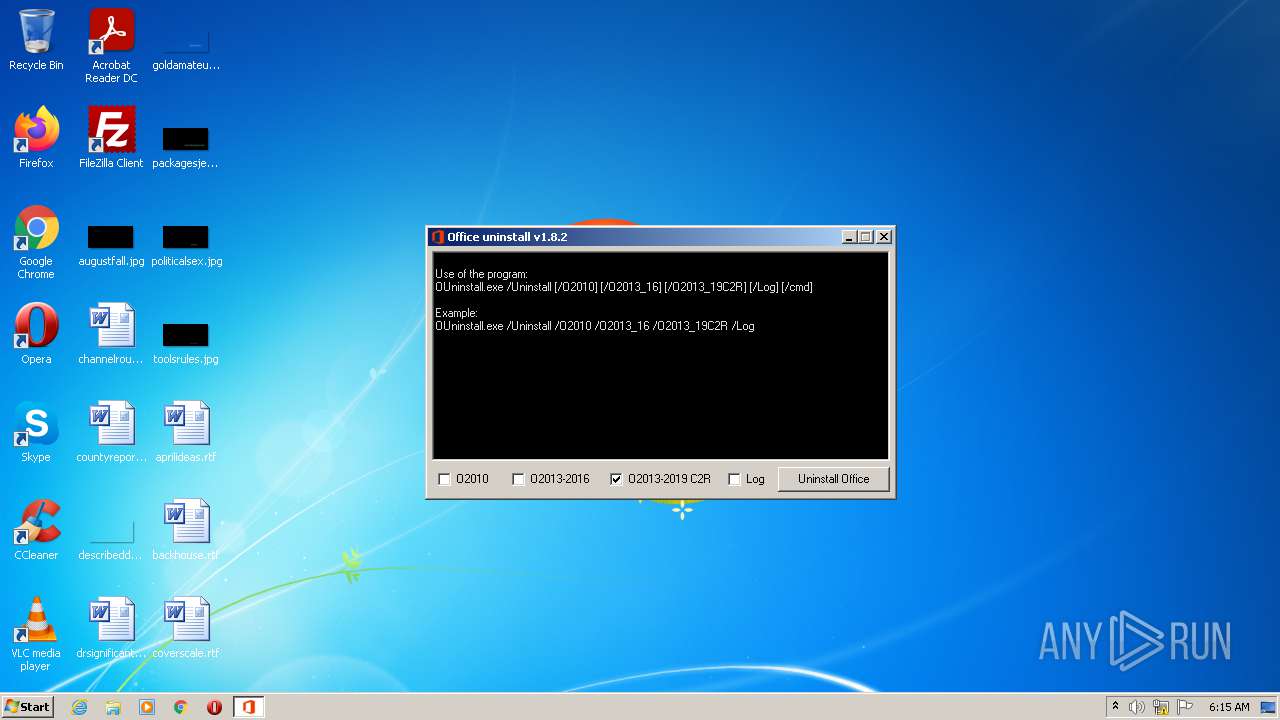Viewport: 1280px width, 720px height.
Task: Click the 6:15 AM clock
Action: click(x=1229, y=707)
